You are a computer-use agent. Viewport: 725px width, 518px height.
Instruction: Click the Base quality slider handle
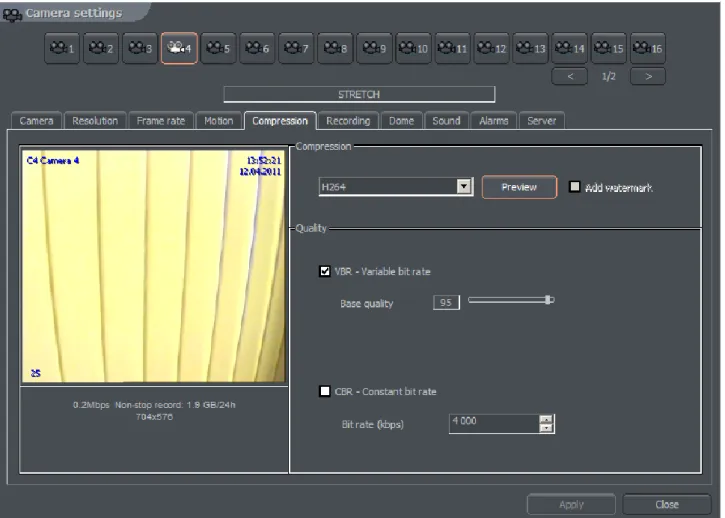548,300
